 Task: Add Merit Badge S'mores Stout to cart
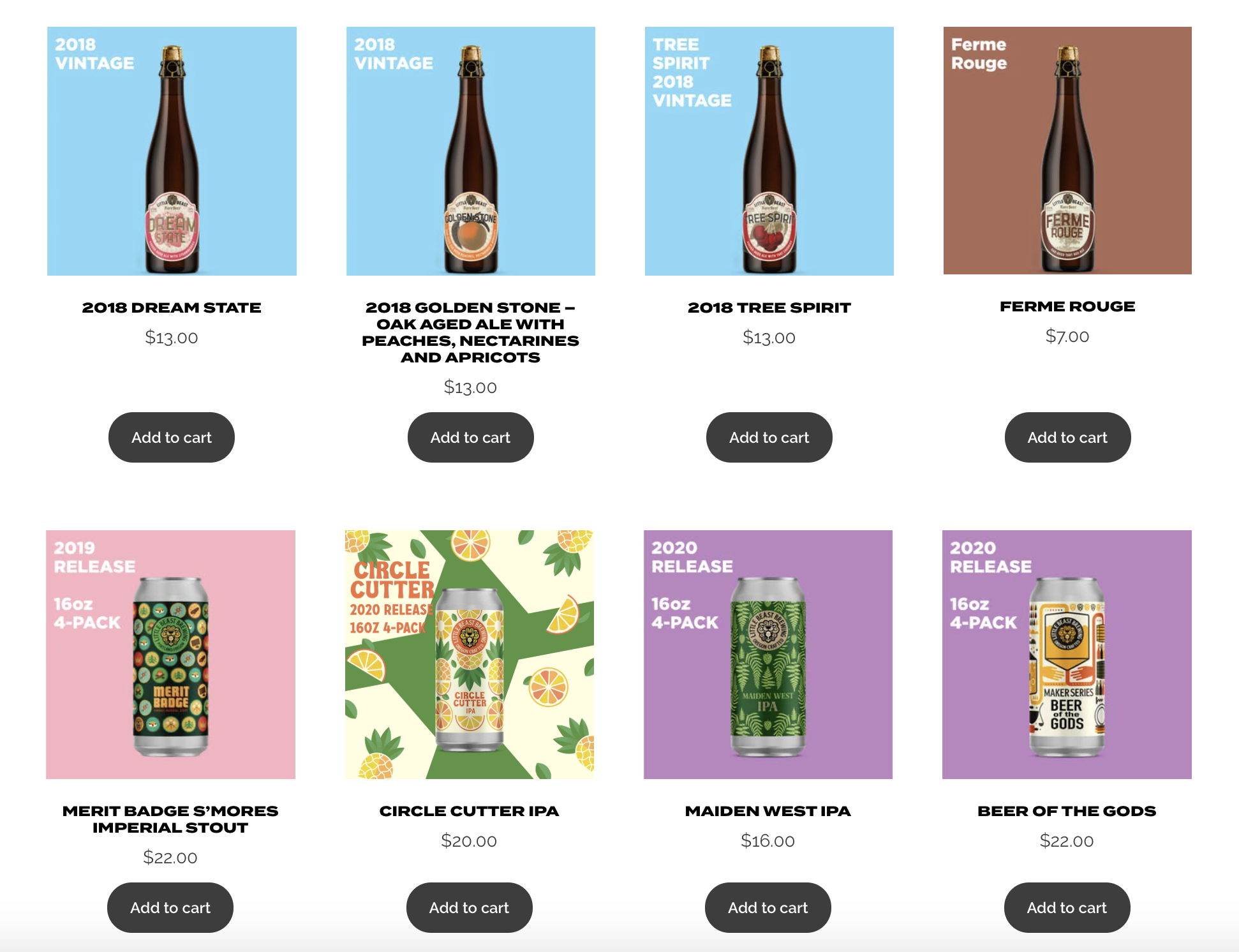pyautogui.click(x=170, y=907)
